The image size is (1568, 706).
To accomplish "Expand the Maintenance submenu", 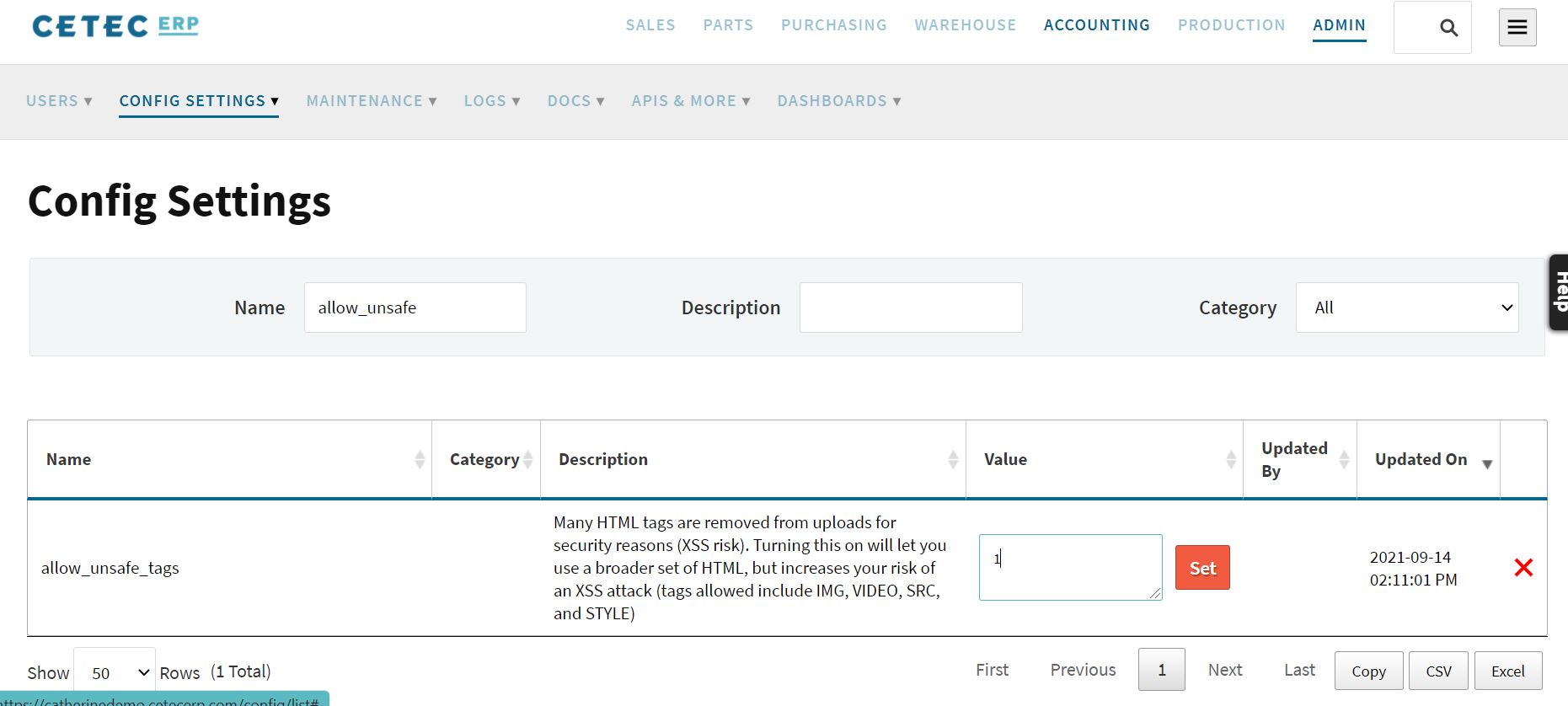I will tap(372, 101).
